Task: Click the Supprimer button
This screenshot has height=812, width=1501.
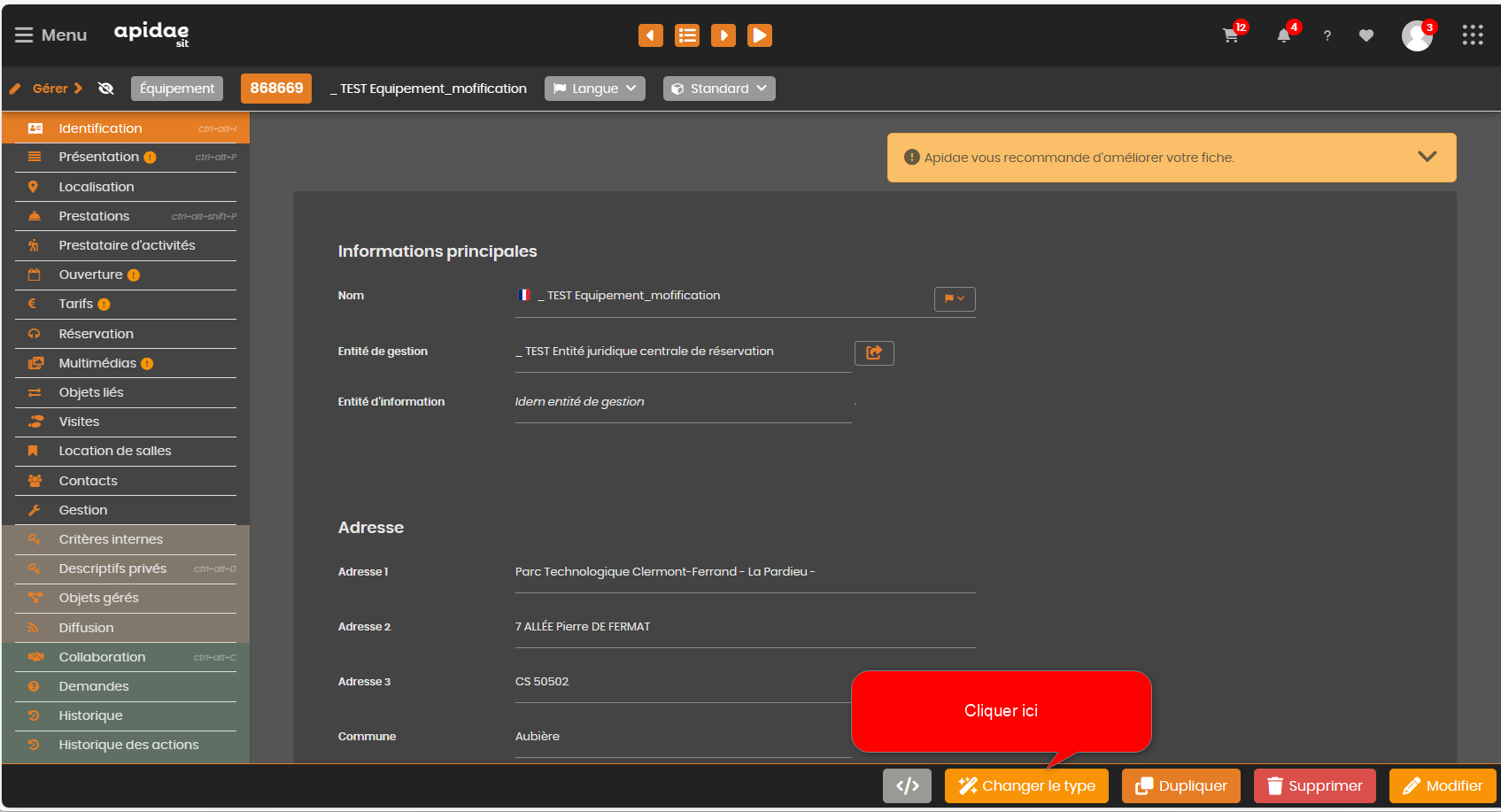Action: point(1314,785)
